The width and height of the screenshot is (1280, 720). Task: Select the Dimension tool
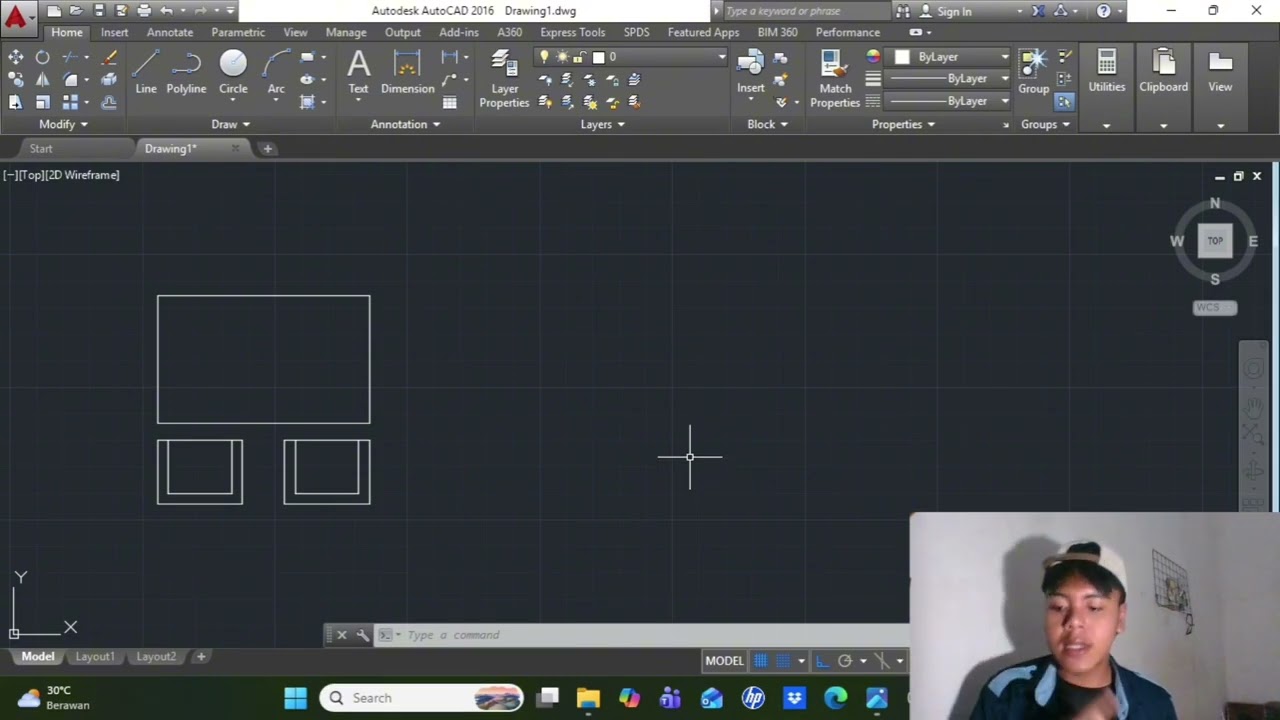click(407, 73)
